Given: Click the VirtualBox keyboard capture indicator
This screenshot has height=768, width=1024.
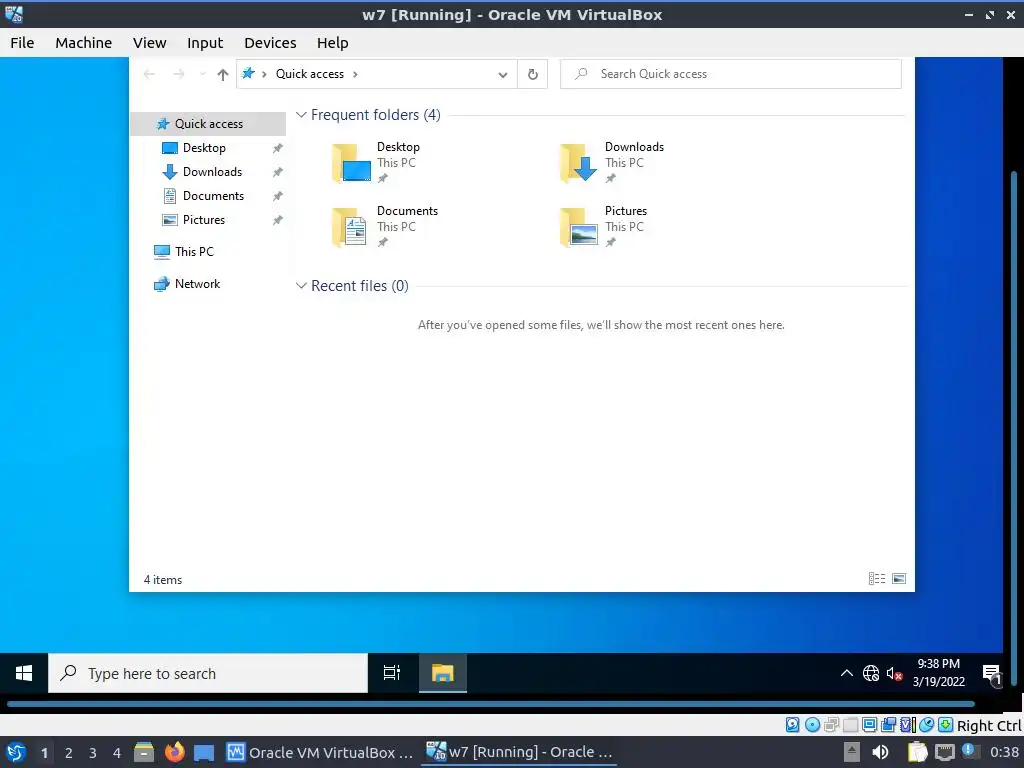Looking at the screenshot, I should [x=945, y=724].
